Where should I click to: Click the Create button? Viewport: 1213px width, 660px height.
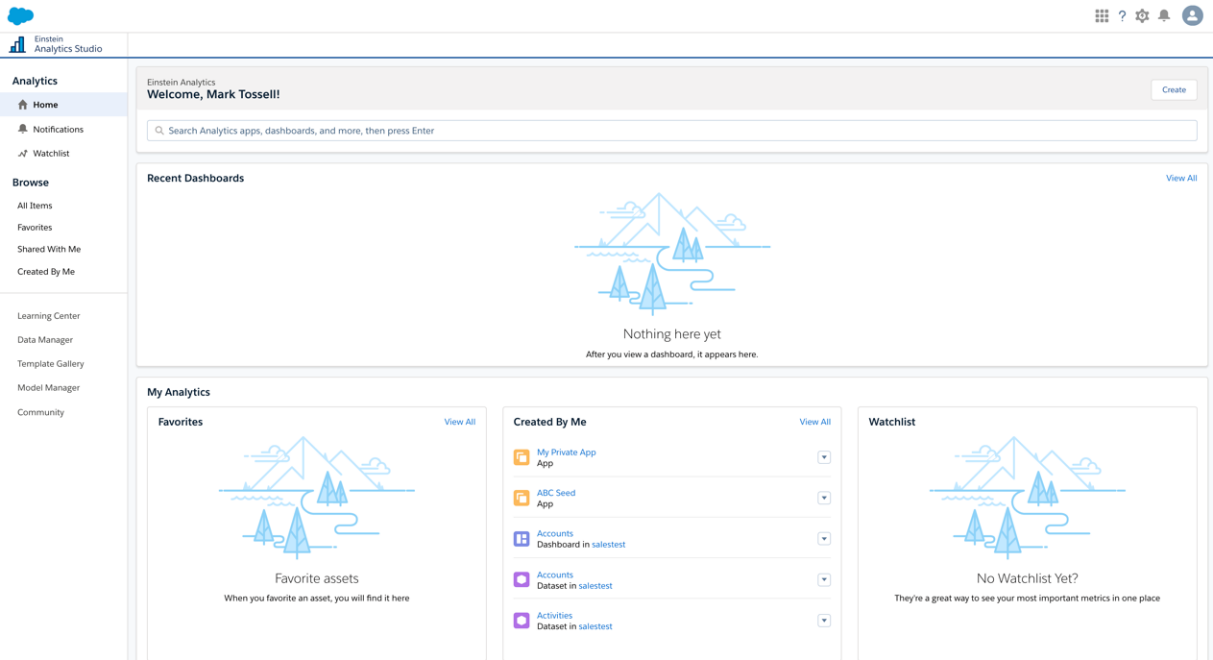(x=1174, y=89)
